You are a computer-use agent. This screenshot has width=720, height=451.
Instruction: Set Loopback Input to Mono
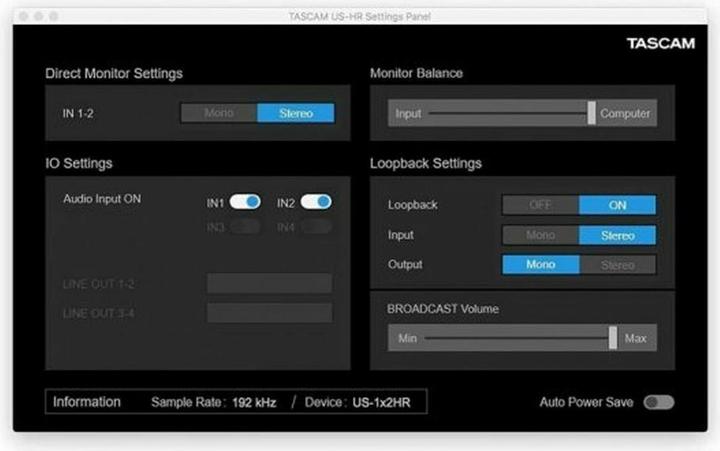(x=540, y=235)
